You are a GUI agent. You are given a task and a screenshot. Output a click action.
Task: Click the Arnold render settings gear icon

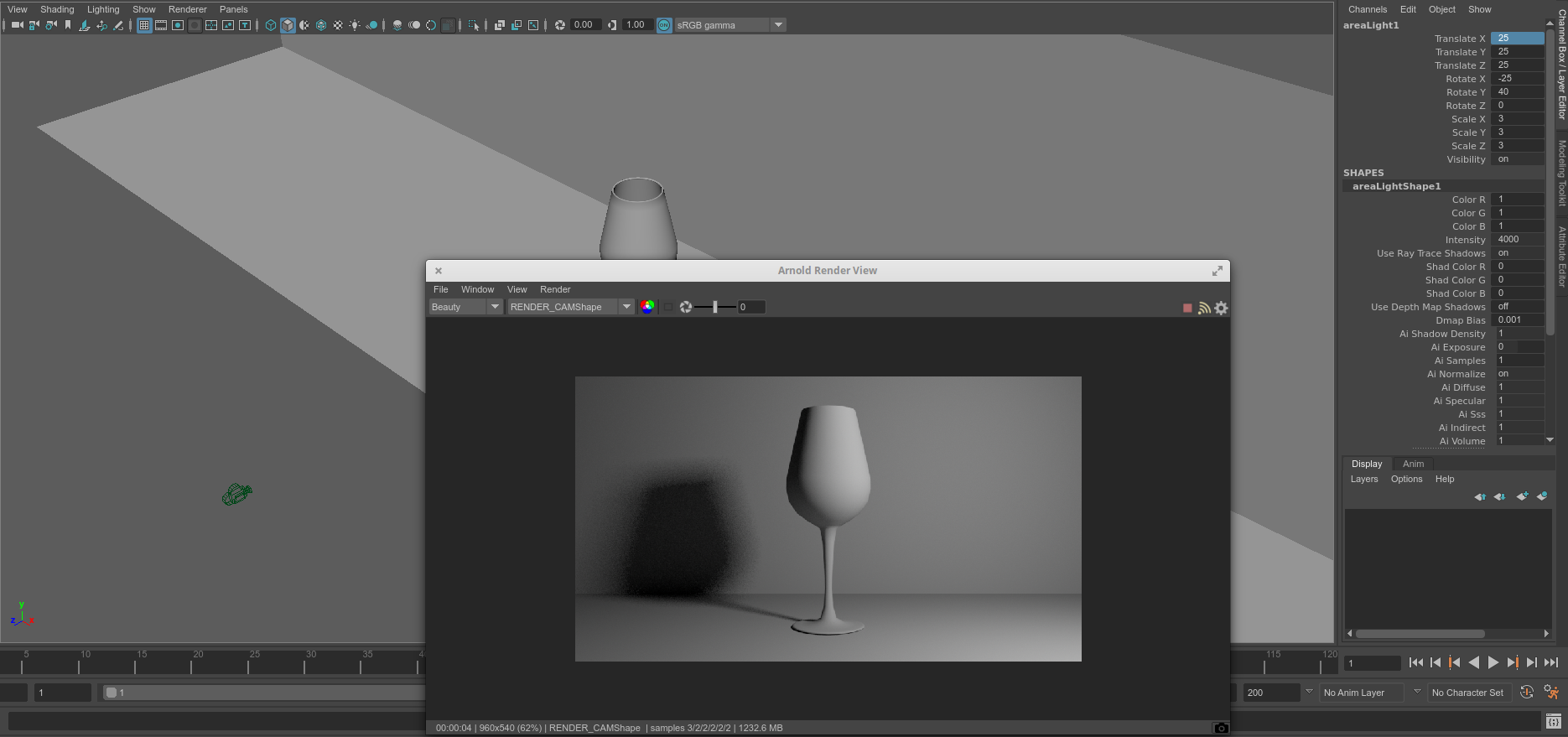click(1221, 308)
